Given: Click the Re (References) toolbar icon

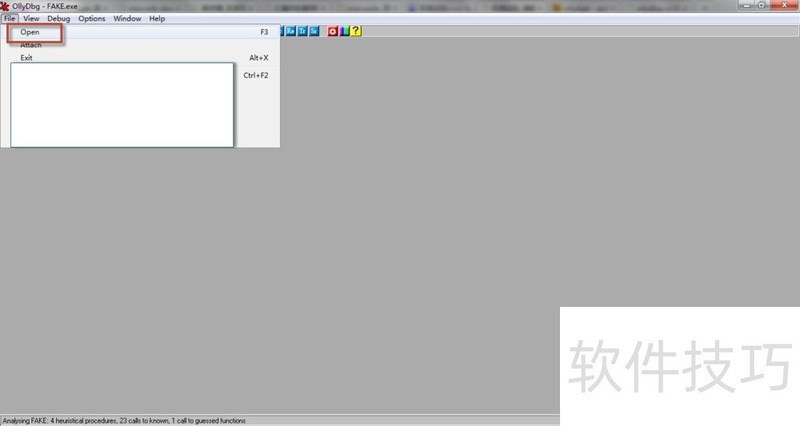Looking at the screenshot, I should coord(290,31).
